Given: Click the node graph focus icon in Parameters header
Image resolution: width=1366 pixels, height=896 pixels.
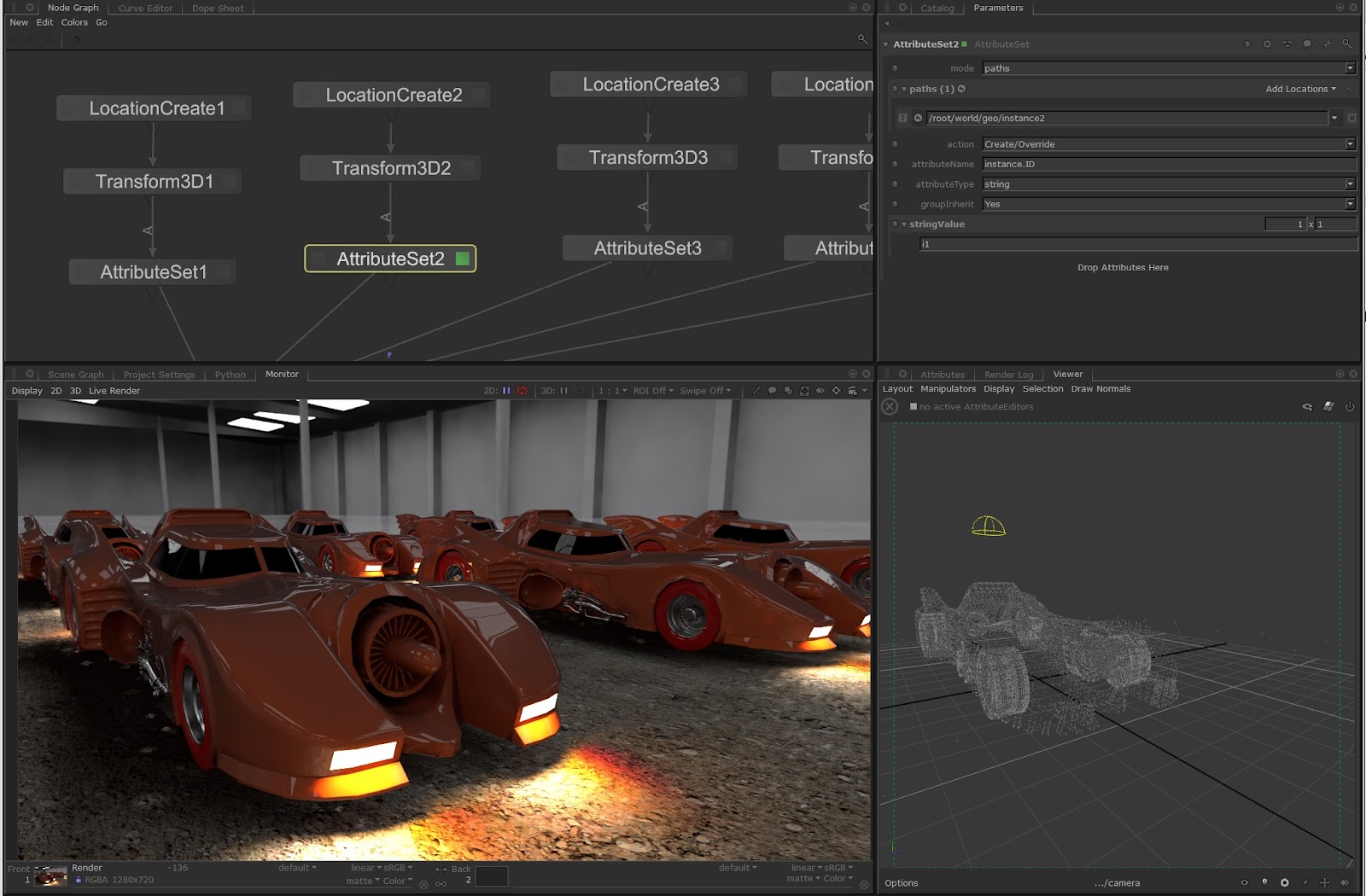Looking at the screenshot, I should (1287, 44).
